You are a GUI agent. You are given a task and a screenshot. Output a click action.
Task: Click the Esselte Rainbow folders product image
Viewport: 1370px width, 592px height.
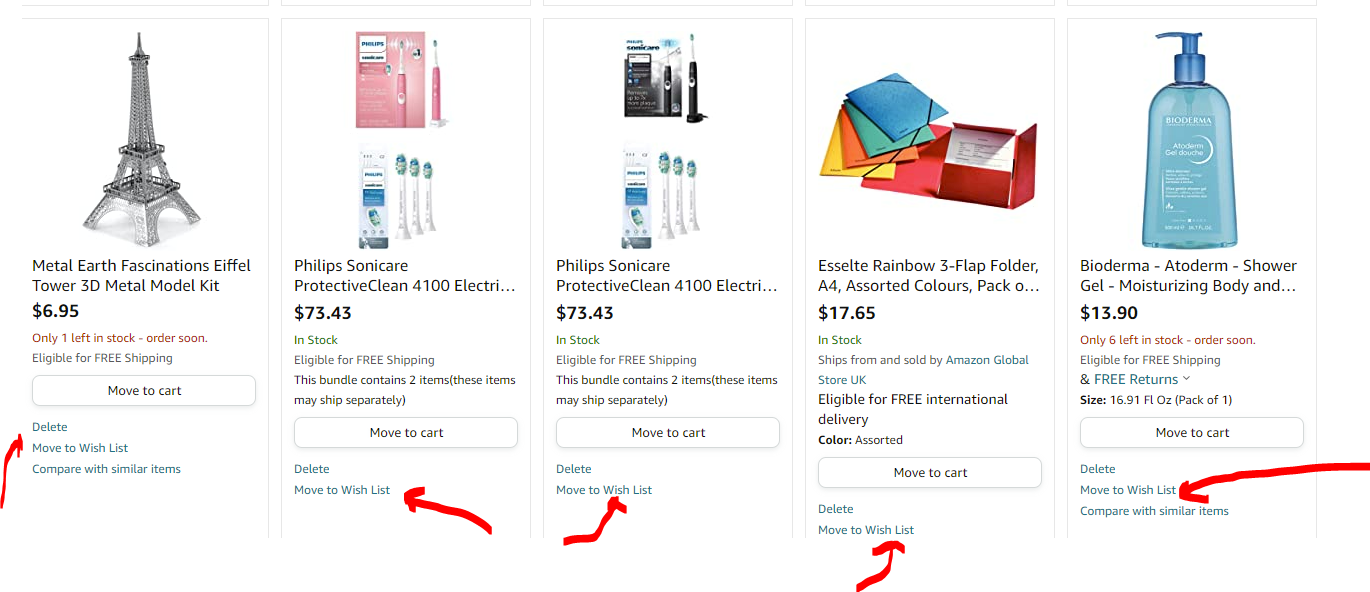928,140
